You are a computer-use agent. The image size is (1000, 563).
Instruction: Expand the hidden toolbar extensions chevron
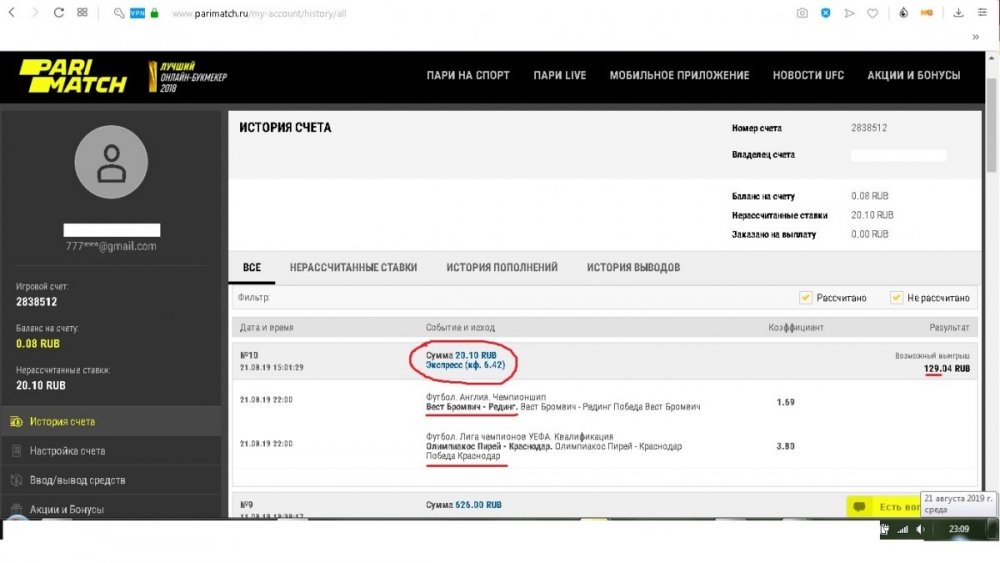pos(975,36)
